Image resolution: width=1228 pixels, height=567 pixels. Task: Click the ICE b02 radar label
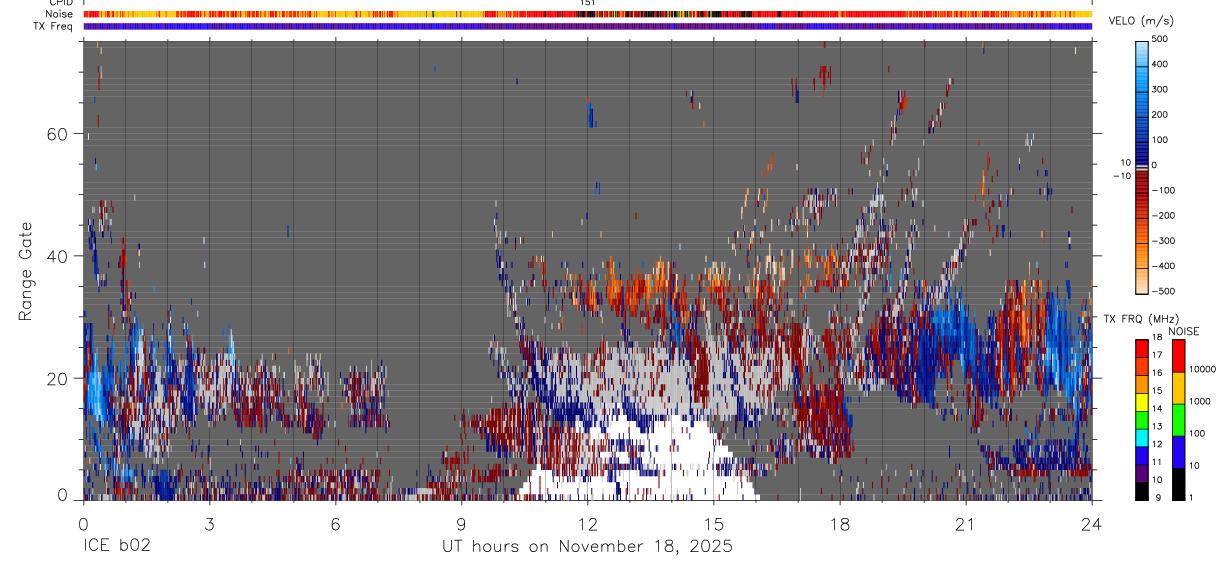117,547
